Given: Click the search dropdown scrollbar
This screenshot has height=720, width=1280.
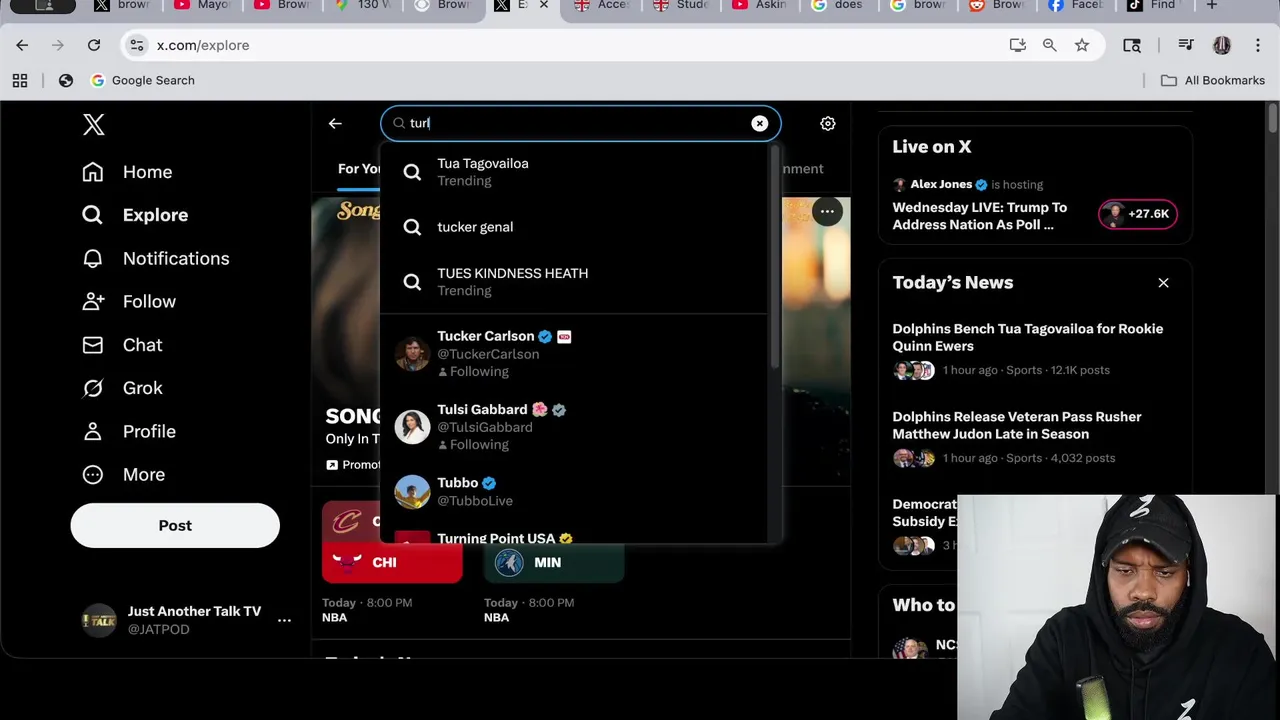Looking at the screenshot, I should click(x=774, y=260).
